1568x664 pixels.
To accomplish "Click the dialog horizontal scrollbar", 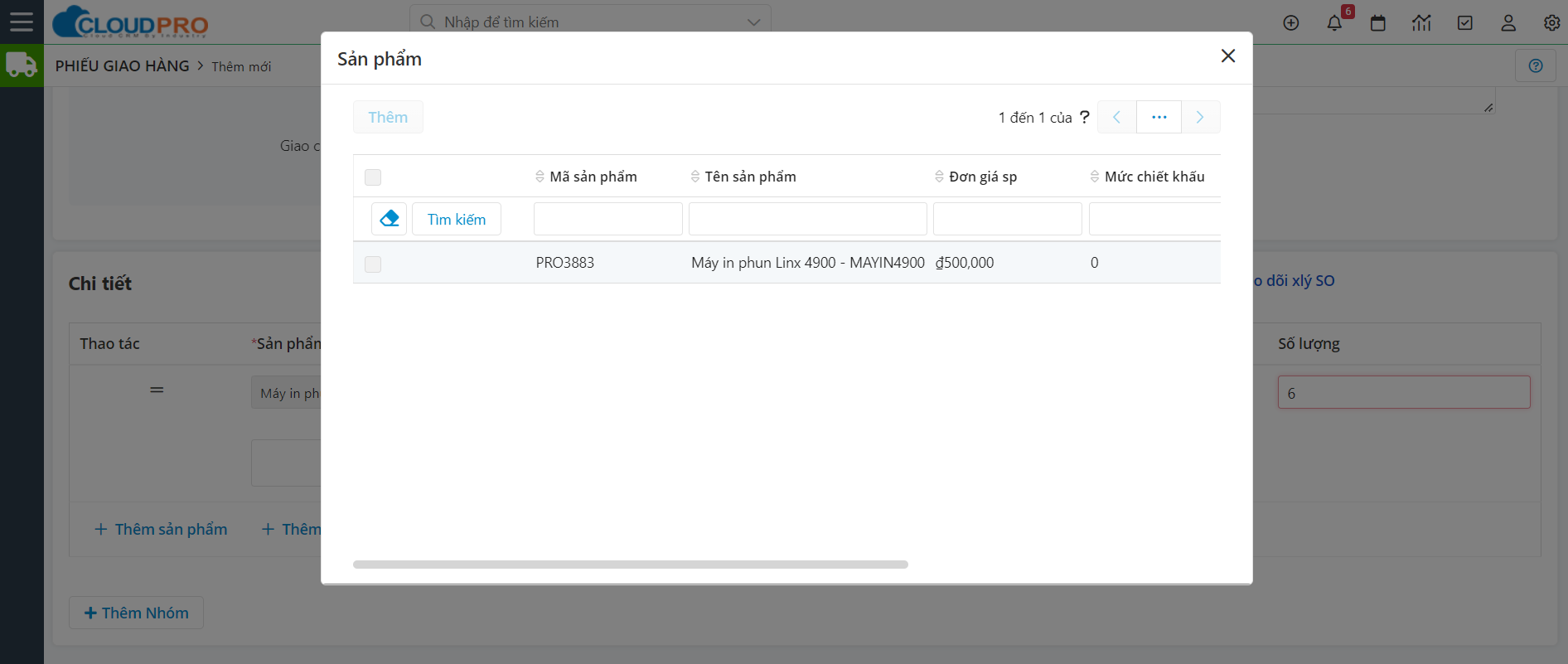I will coord(631,565).
